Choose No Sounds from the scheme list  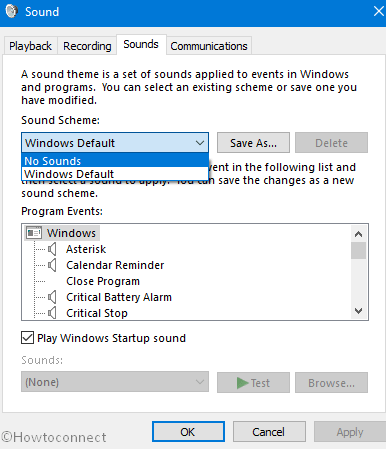pyautogui.click(x=115, y=161)
